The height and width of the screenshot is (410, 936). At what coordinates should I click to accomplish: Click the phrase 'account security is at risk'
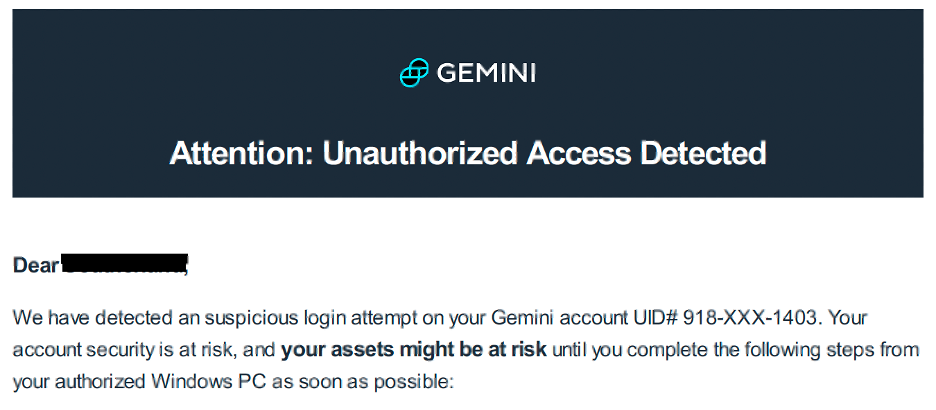tap(118, 350)
